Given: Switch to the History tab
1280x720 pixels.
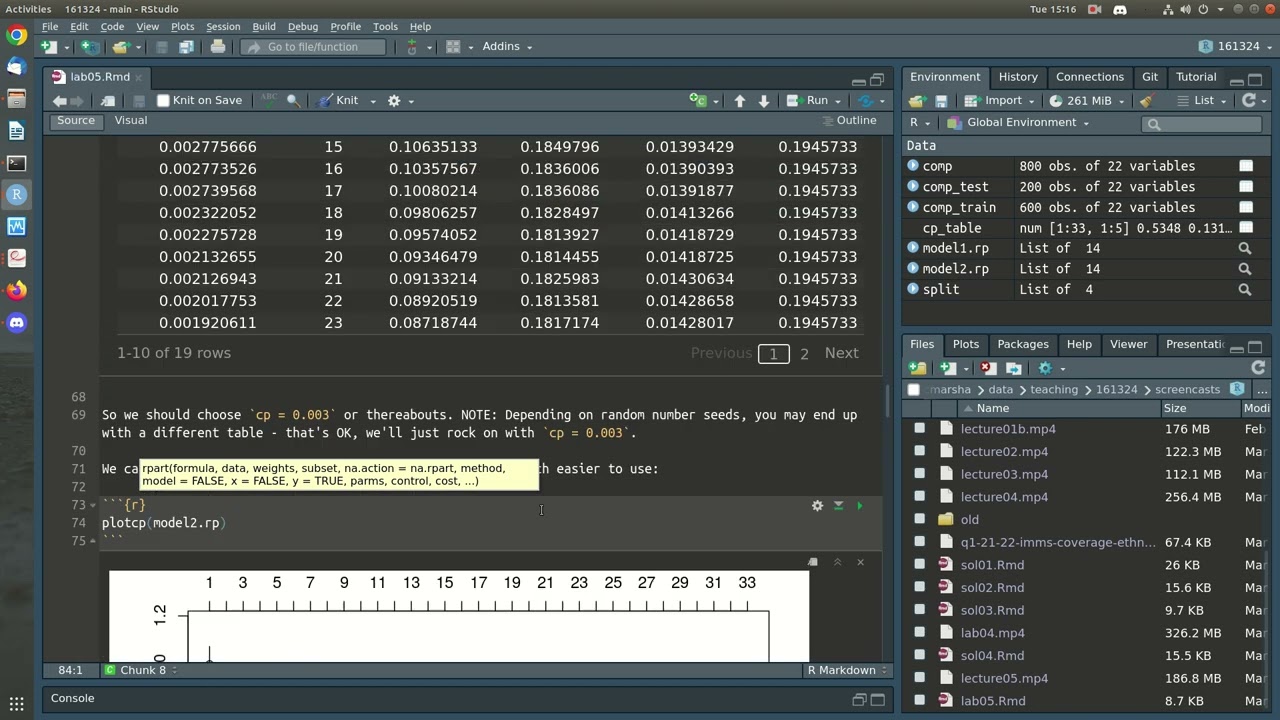Looking at the screenshot, I should pos(1018,77).
